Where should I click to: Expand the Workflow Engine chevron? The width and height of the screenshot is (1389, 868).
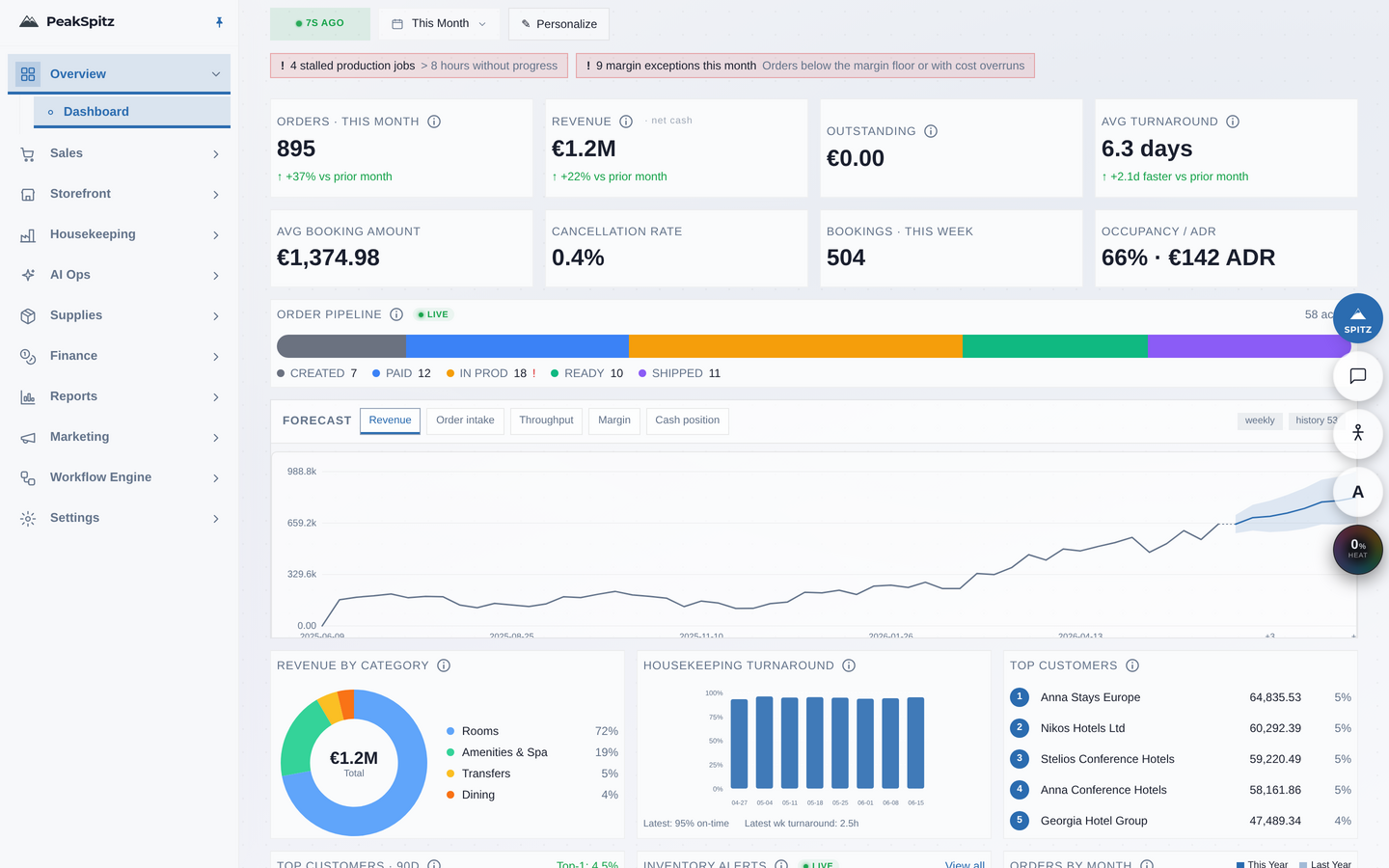click(x=216, y=478)
